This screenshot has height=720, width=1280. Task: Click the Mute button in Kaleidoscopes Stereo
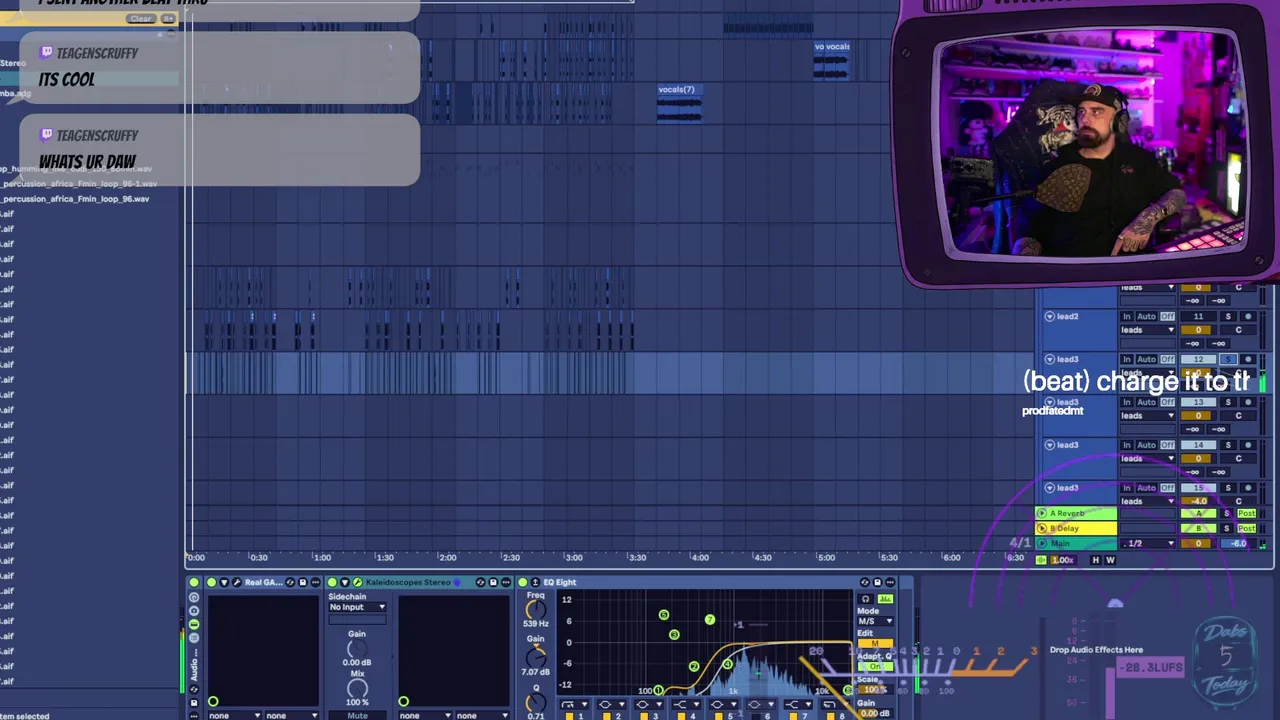point(357,716)
